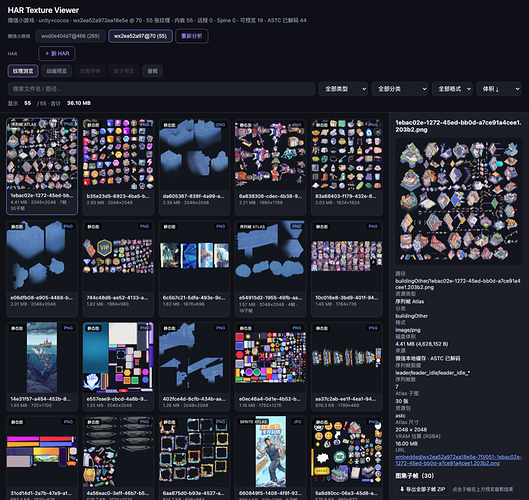This screenshot has height=500, width=529.
Task: Switch to the 动画预览 tab
Action: point(57,71)
